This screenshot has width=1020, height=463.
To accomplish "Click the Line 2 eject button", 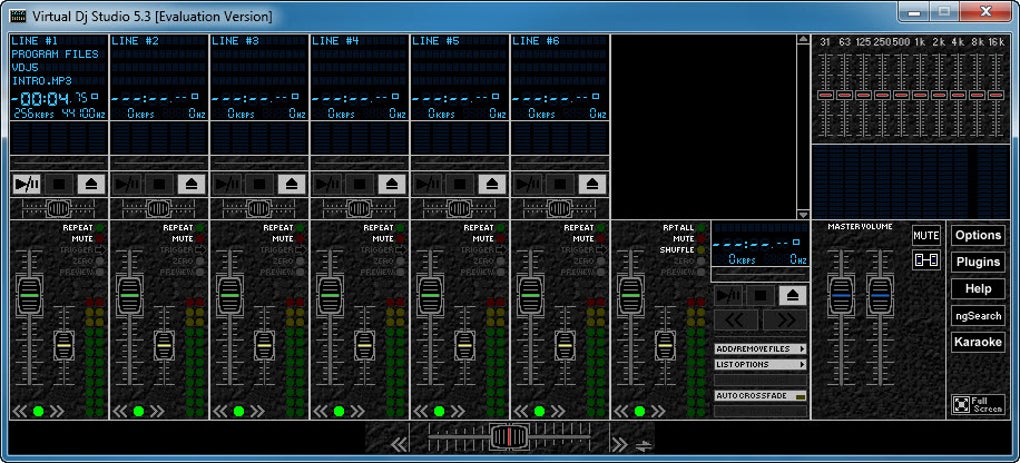I will point(191,184).
